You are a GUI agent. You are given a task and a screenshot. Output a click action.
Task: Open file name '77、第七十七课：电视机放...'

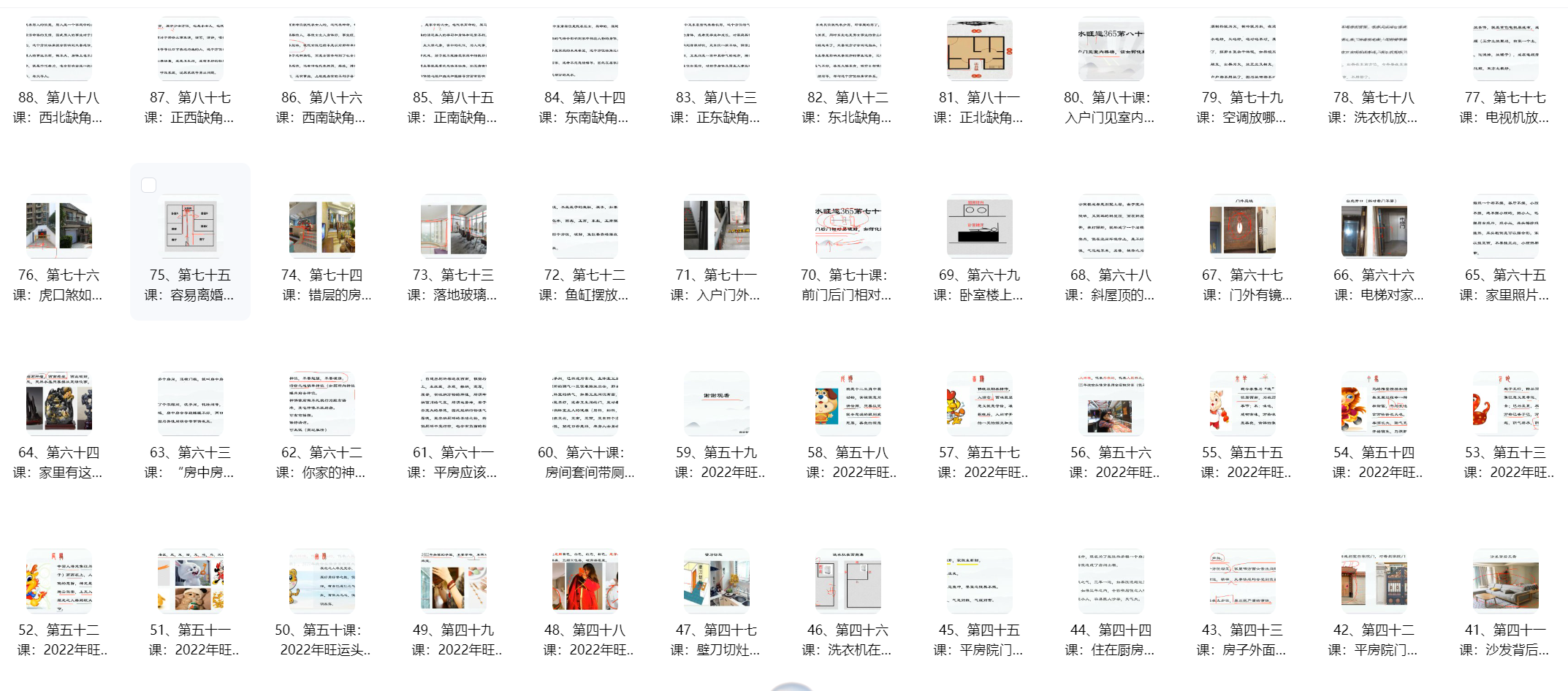click(1505, 107)
